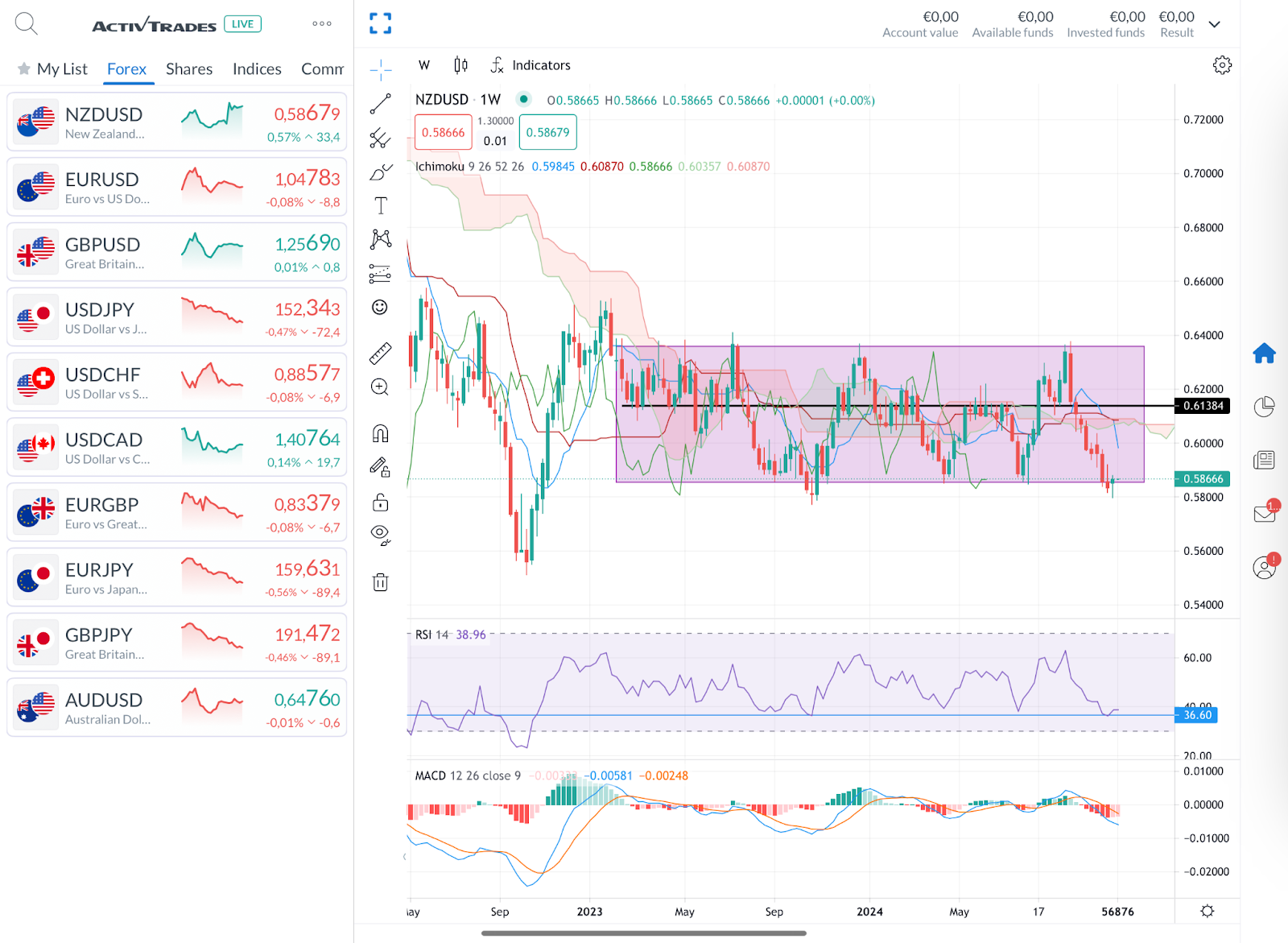Open the user account profile icon

(x=1265, y=566)
